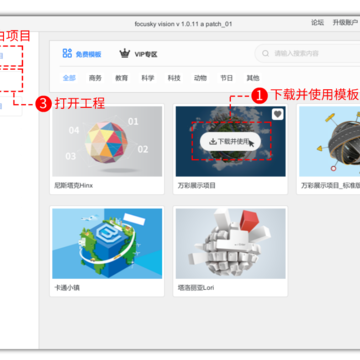Open the VIP专区 tab

coord(138,54)
